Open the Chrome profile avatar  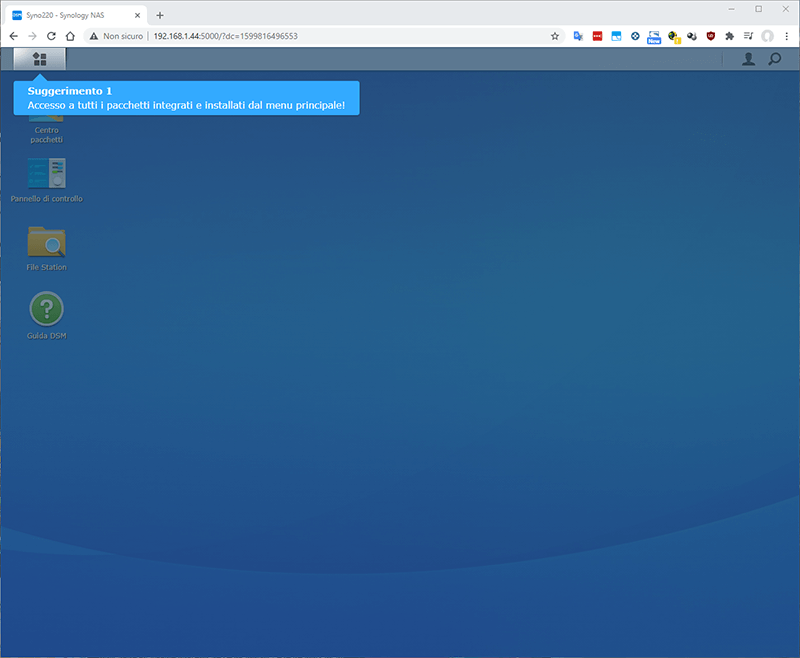click(767, 36)
